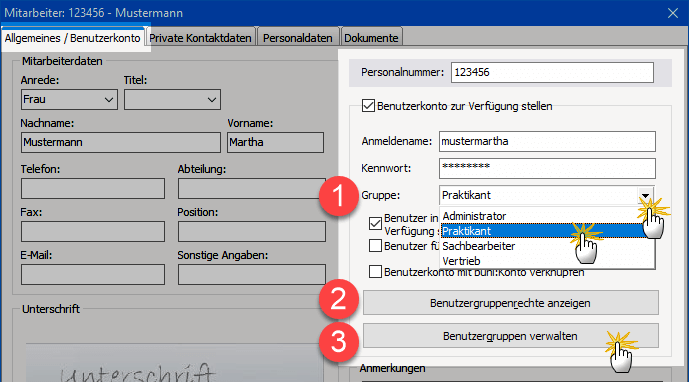Collapse the Gruppe dropdown via its arrow

pos(645,195)
